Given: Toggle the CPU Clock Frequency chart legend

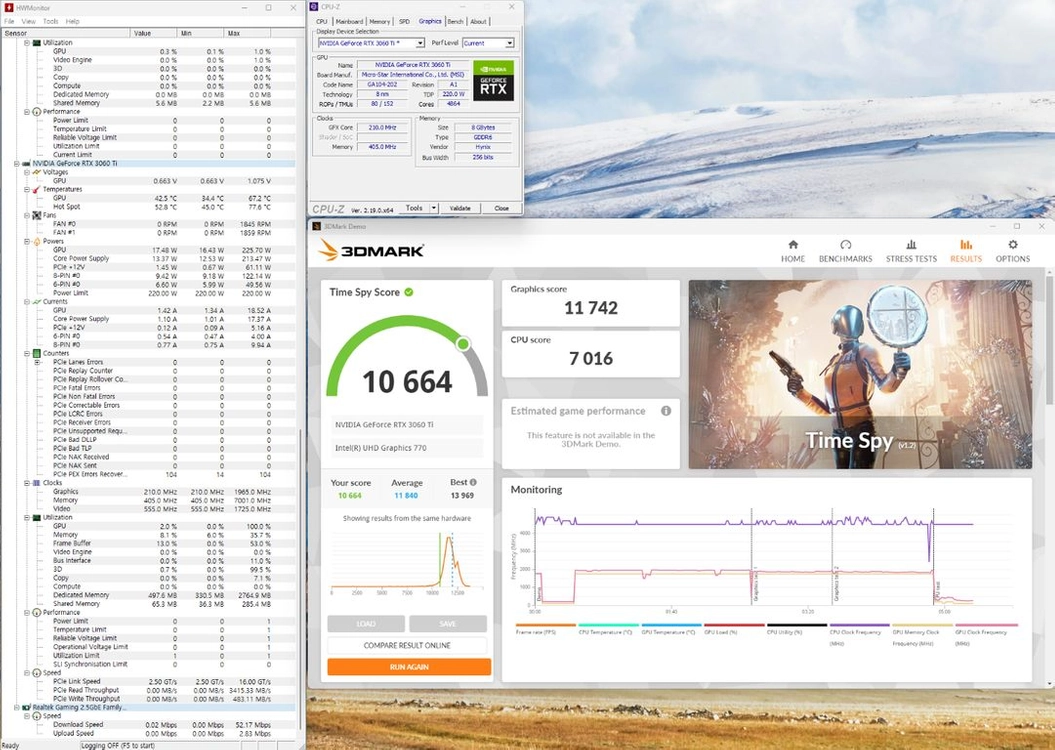Looking at the screenshot, I should pyautogui.click(x=859, y=635).
